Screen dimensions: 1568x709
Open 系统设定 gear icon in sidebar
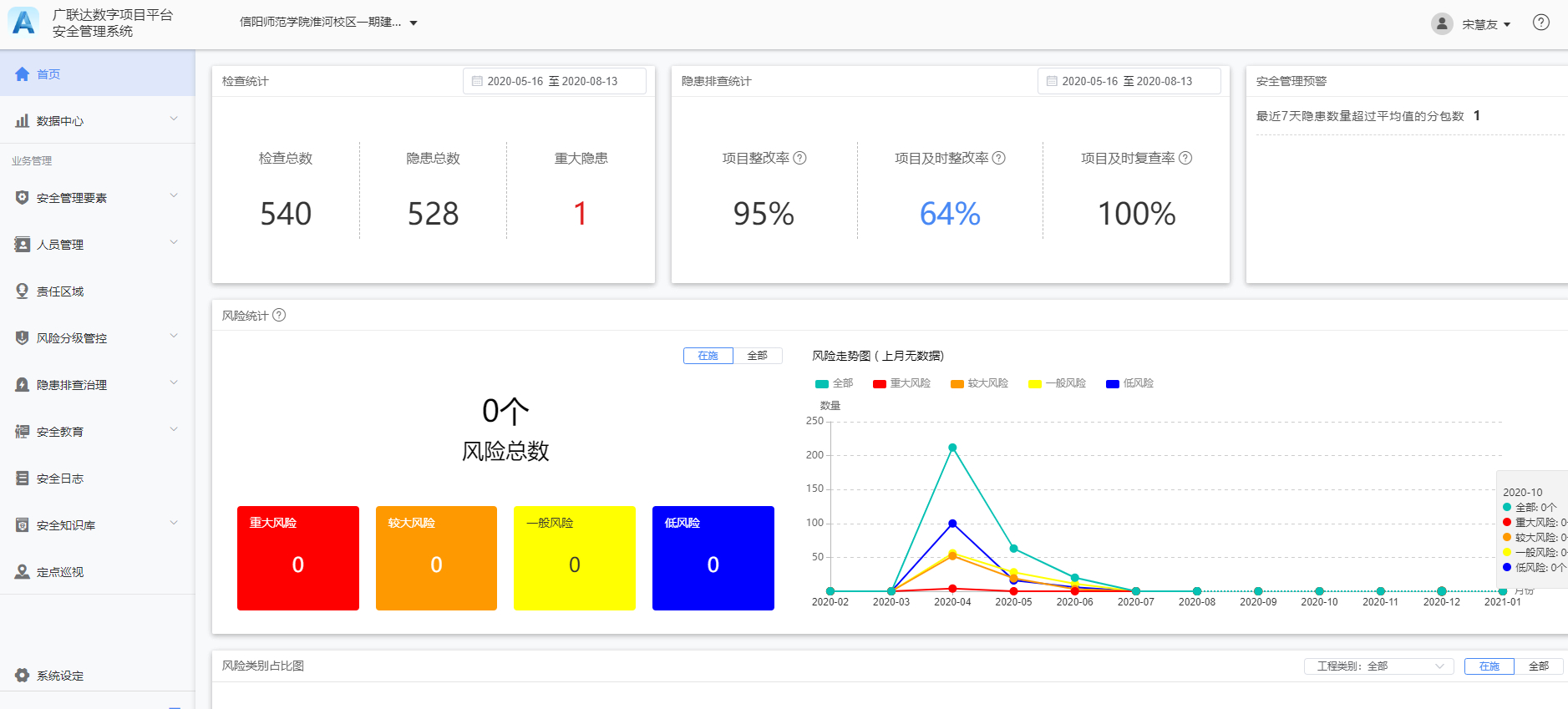pyautogui.click(x=23, y=675)
